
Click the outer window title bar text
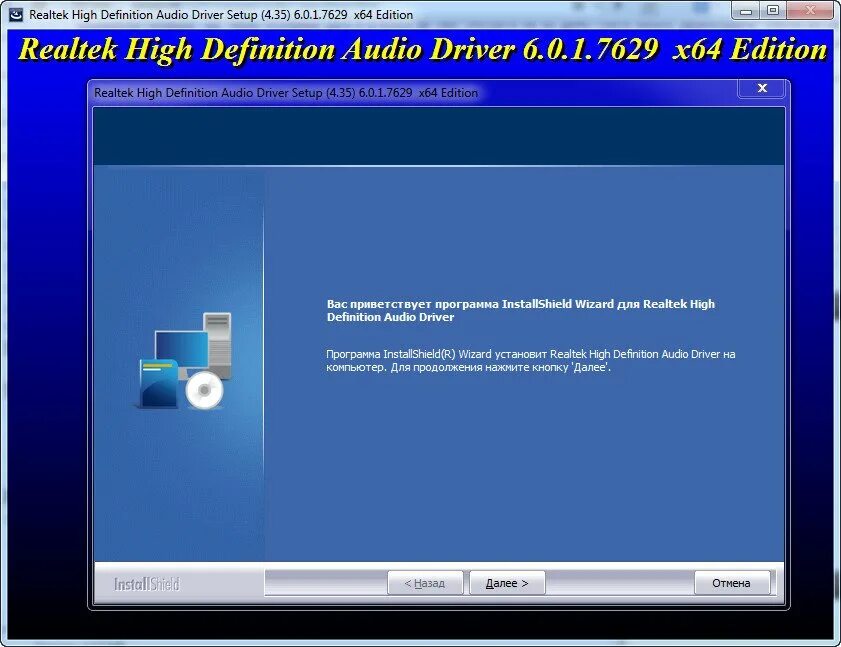[x=221, y=14]
